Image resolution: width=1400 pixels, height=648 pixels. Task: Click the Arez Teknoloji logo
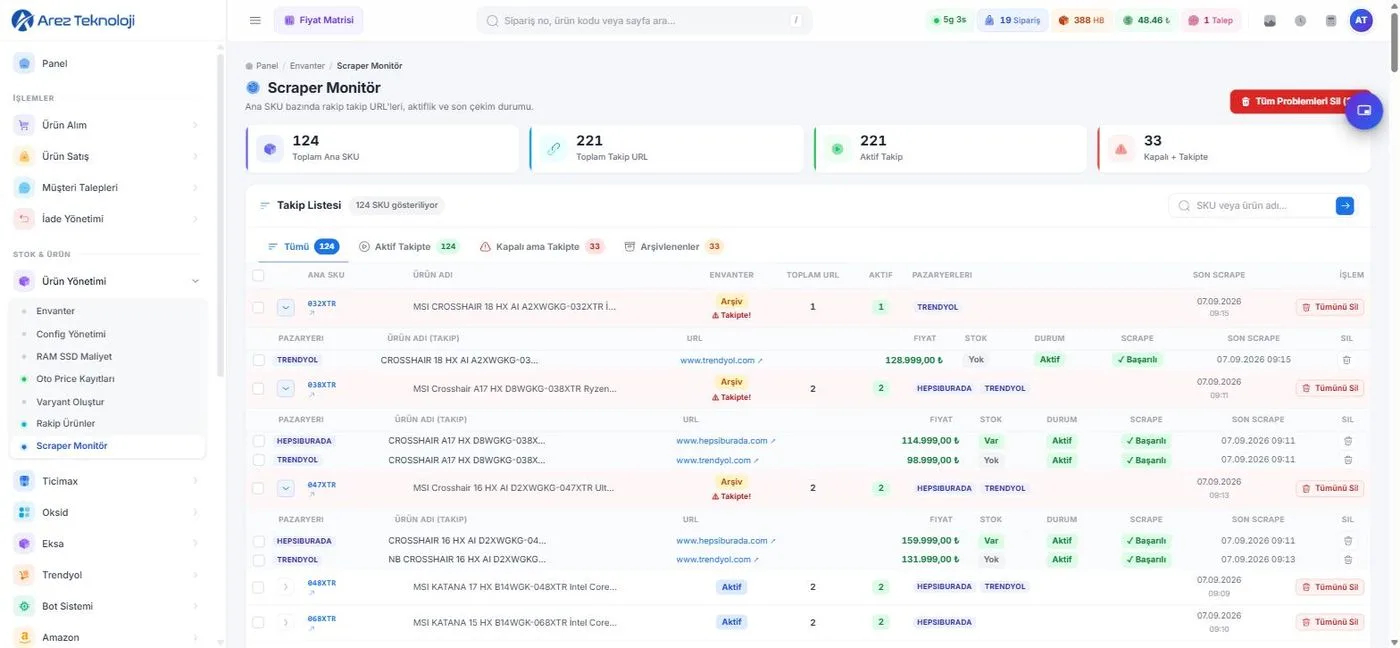(72, 20)
